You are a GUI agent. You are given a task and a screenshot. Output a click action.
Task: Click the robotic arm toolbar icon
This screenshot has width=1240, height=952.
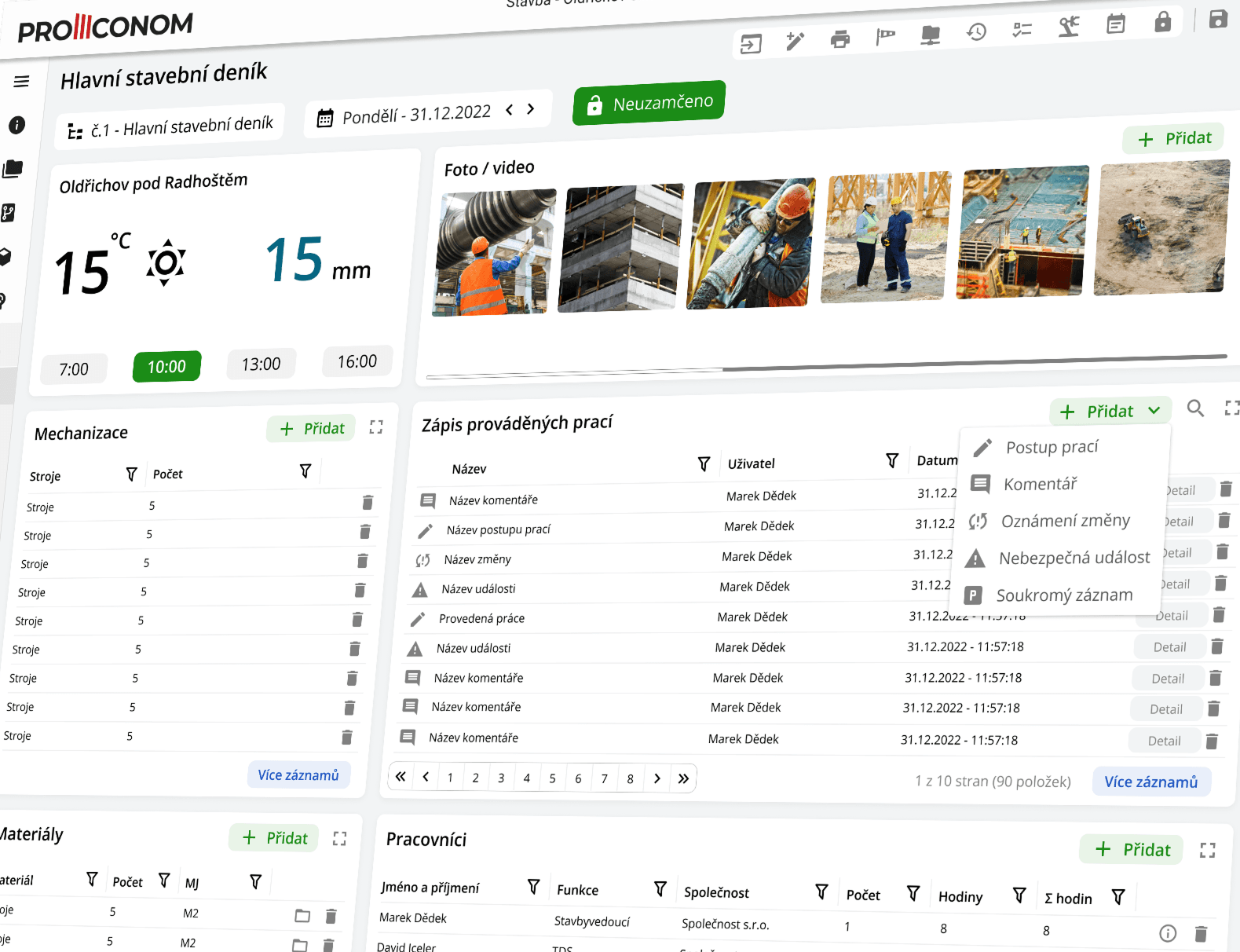coord(1069,27)
